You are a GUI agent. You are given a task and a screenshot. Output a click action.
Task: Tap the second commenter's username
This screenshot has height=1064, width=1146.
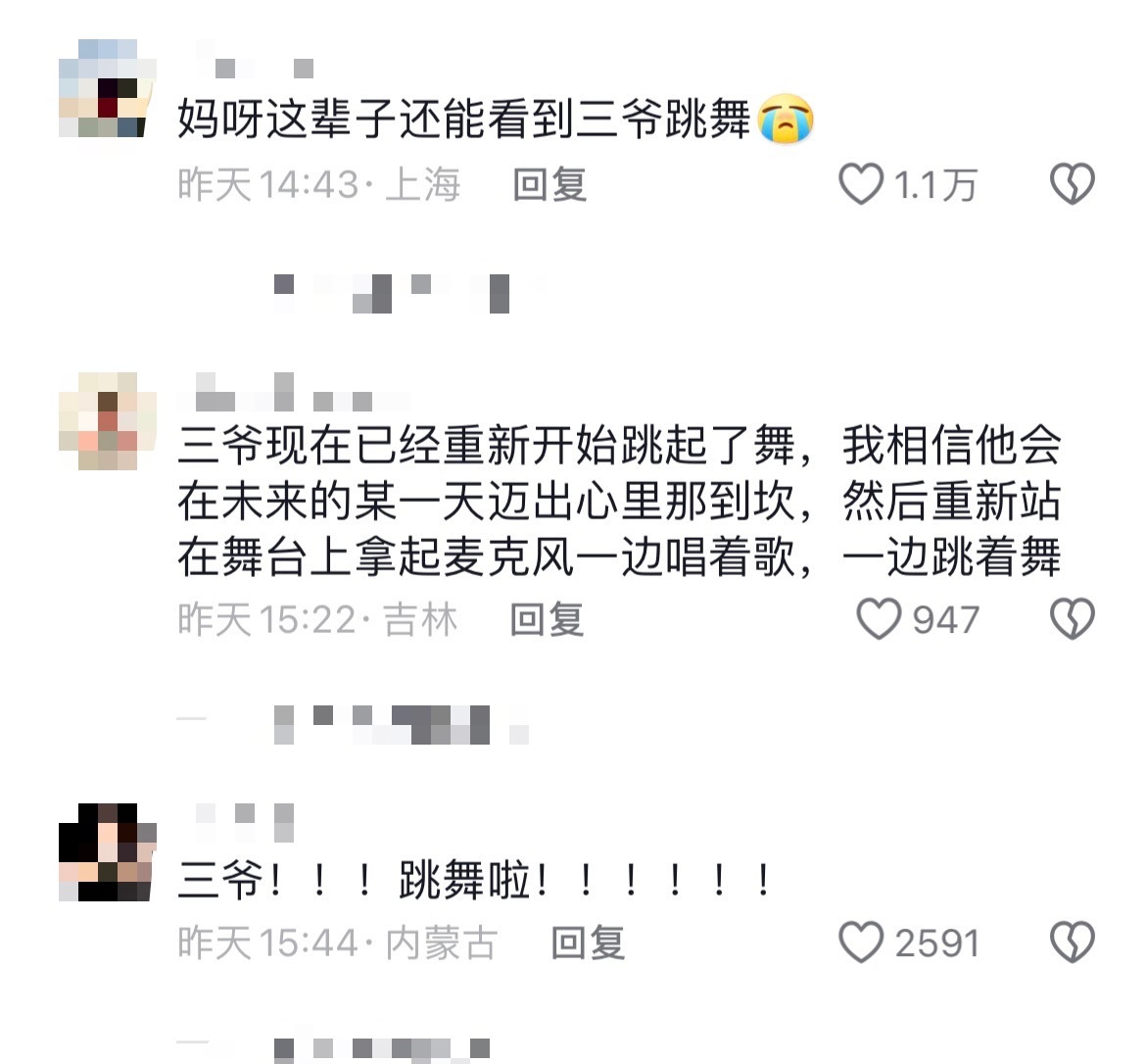tap(294, 391)
